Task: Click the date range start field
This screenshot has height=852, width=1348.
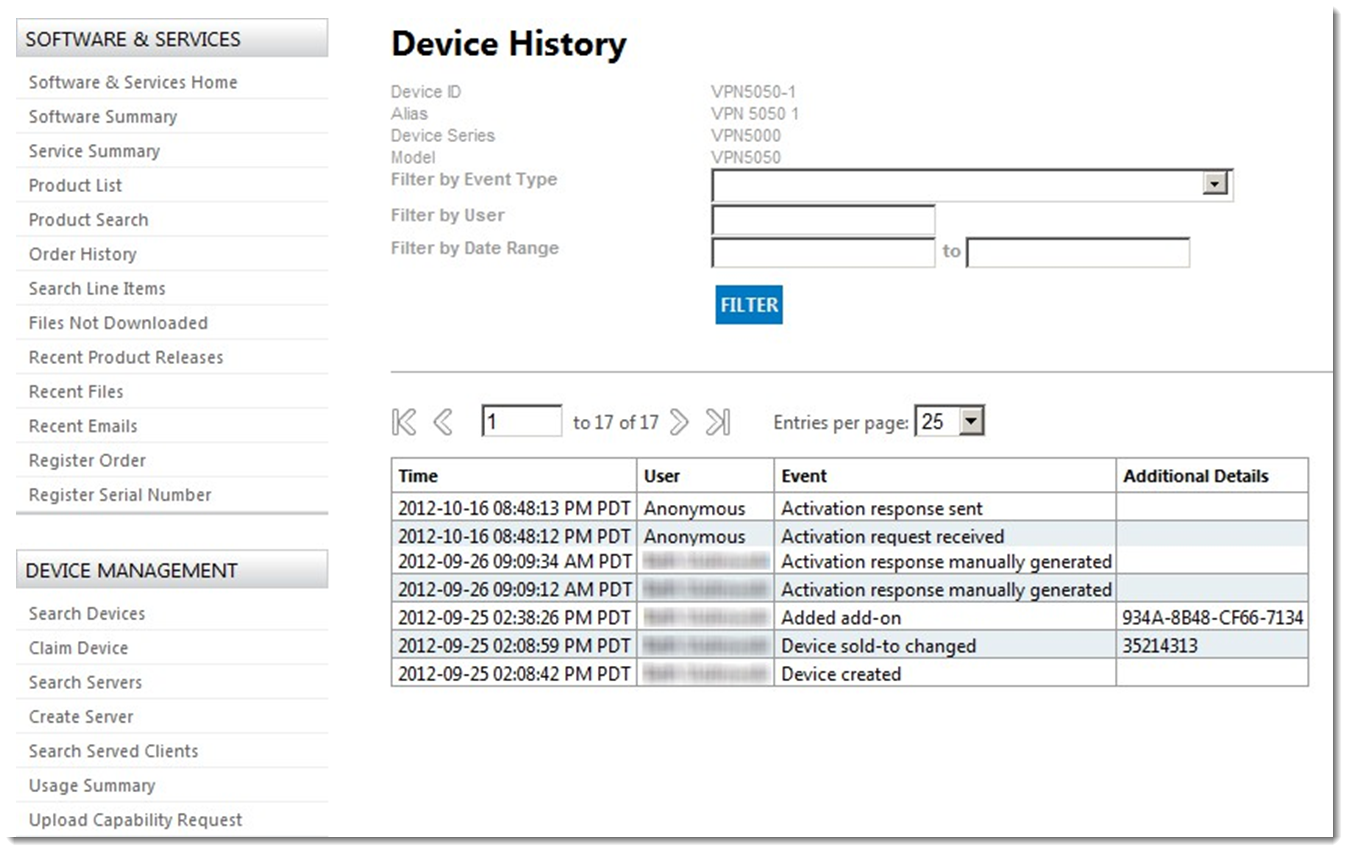Action: pyautogui.click(x=823, y=253)
